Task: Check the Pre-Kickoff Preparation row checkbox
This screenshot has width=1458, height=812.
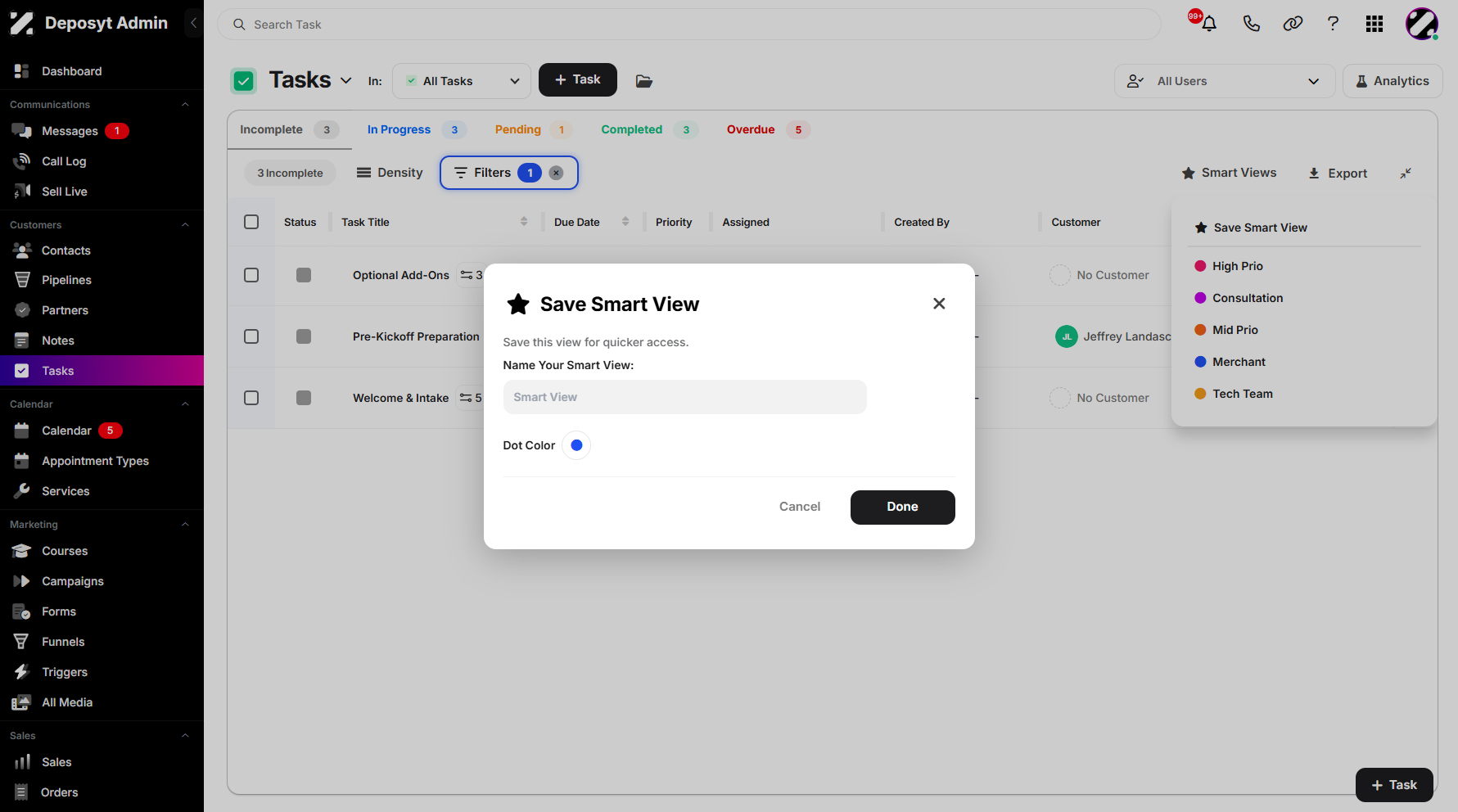Action: click(x=251, y=336)
